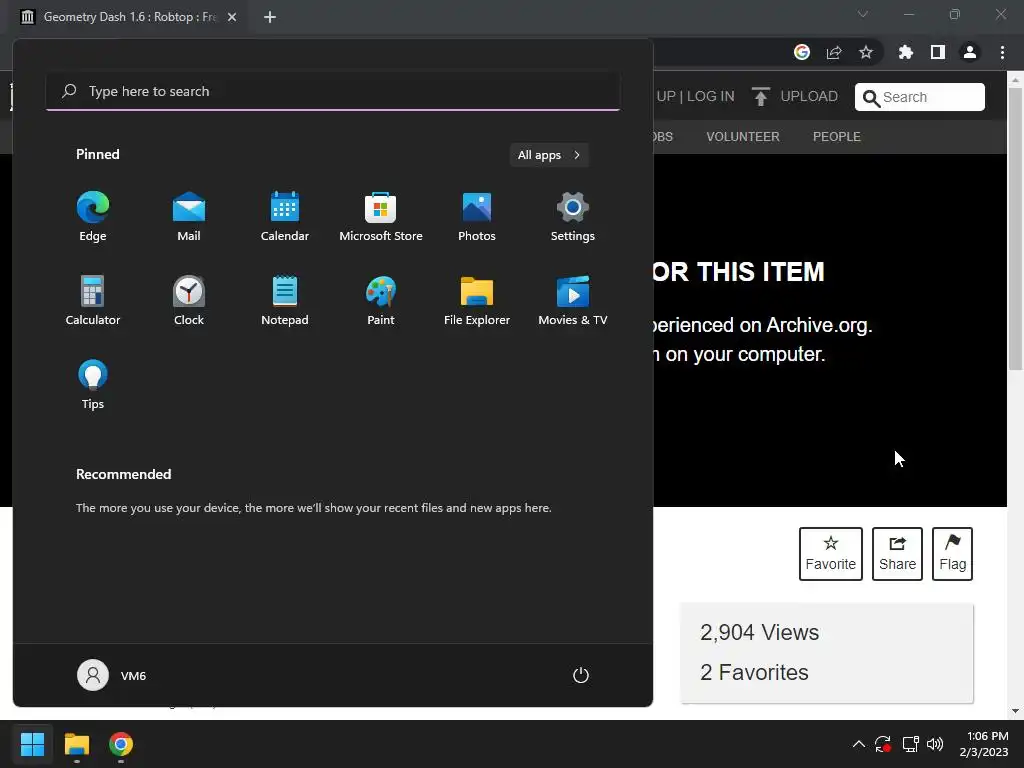The height and width of the screenshot is (768, 1024).
Task: Expand the All apps list
Action: (549, 155)
